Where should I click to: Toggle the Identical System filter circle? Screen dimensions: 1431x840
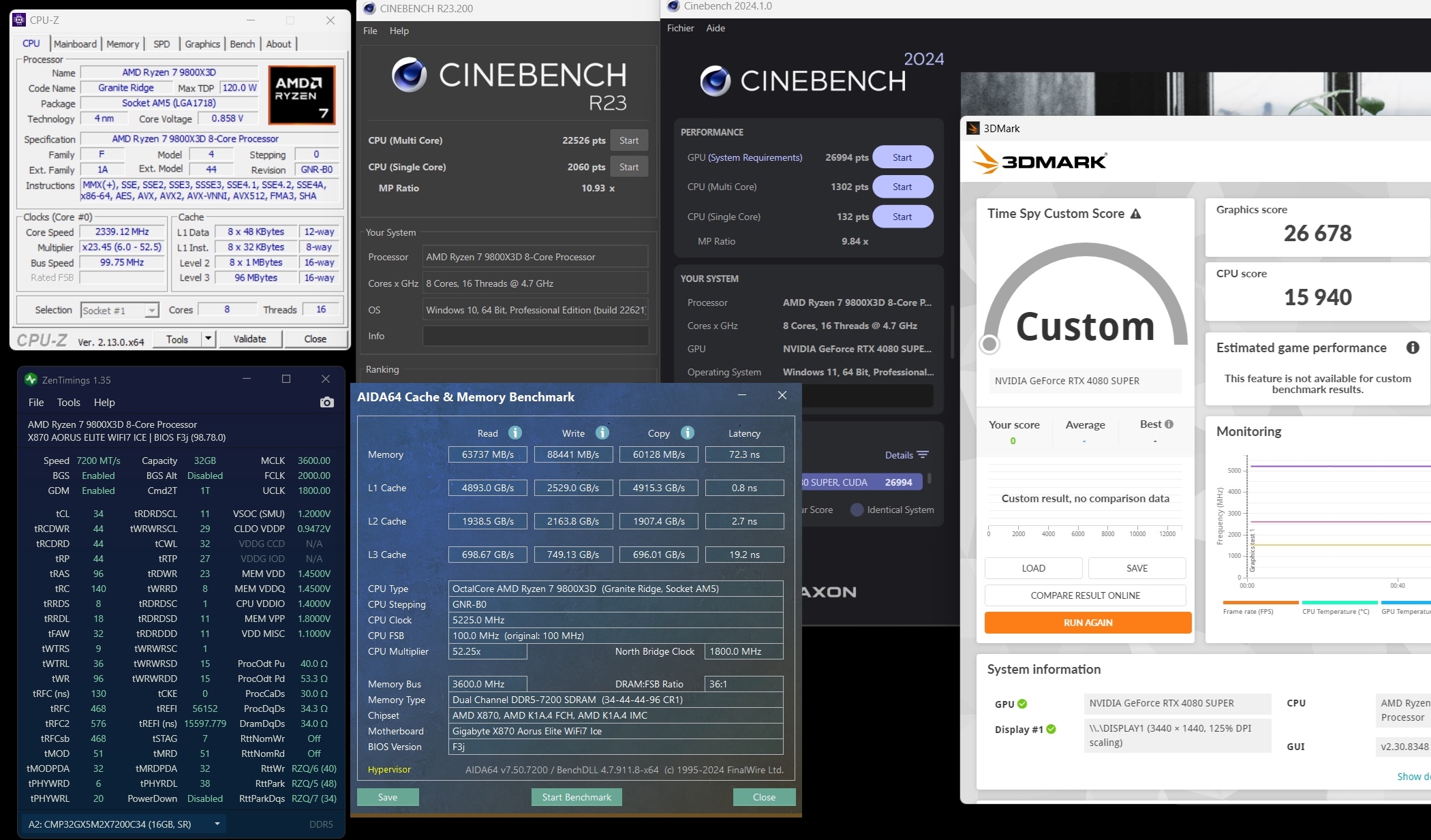click(857, 510)
